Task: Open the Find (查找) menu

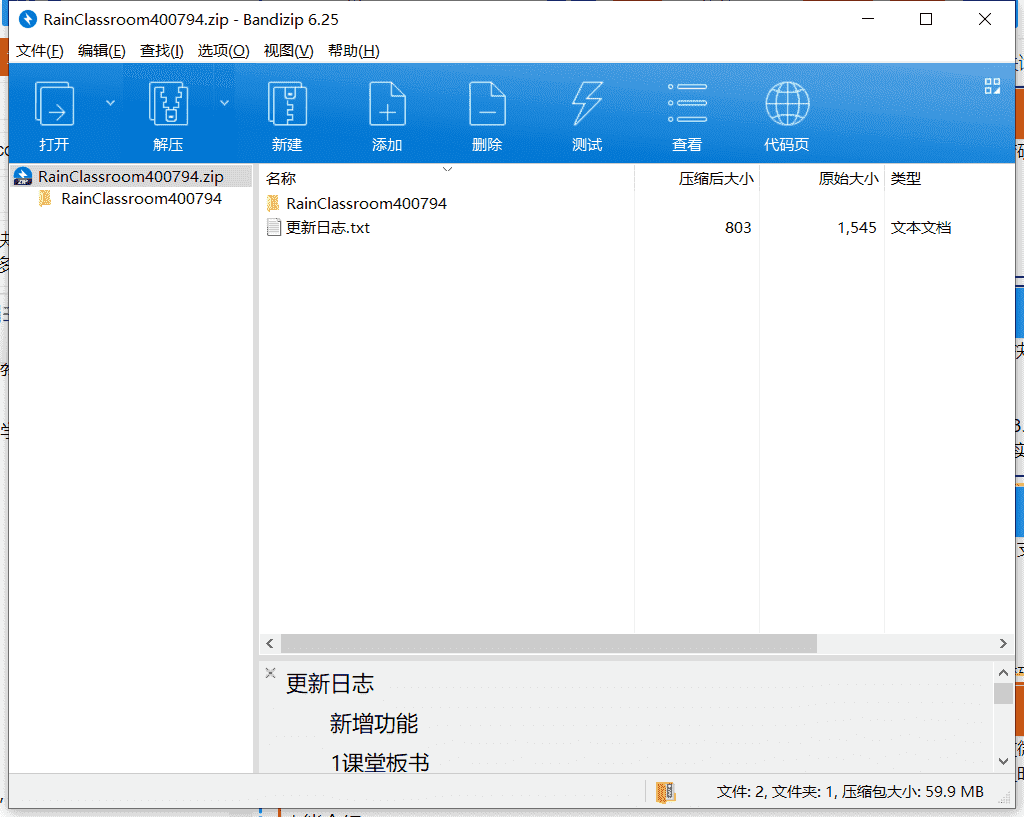Action: pyautogui.click(x=161, y=51)
